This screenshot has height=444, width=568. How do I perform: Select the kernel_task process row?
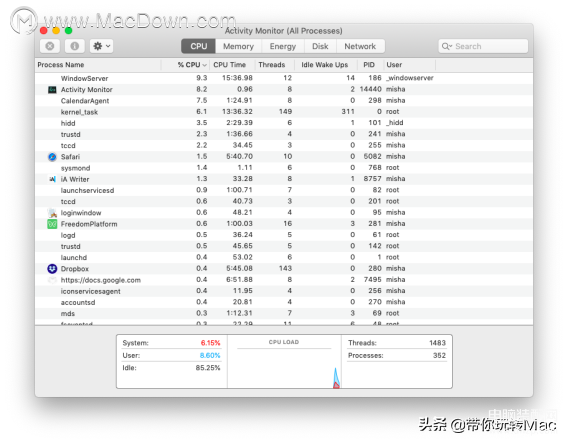pos(284,112)
